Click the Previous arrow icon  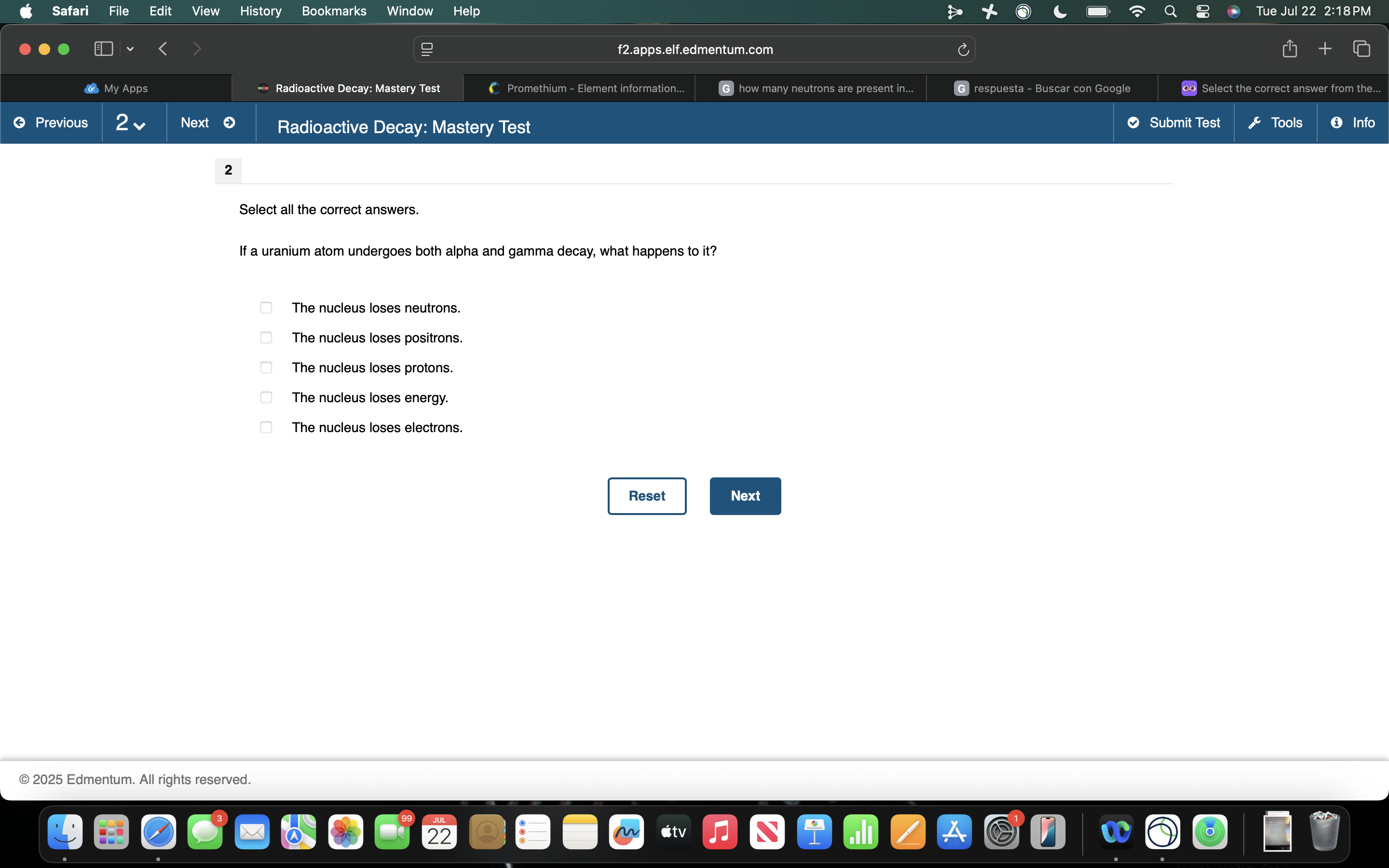(19, 122)
